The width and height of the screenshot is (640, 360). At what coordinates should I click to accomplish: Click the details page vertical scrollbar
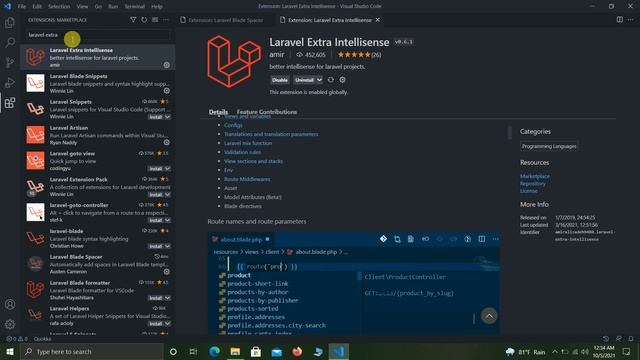pyautogui.click(x=509, y=133)
